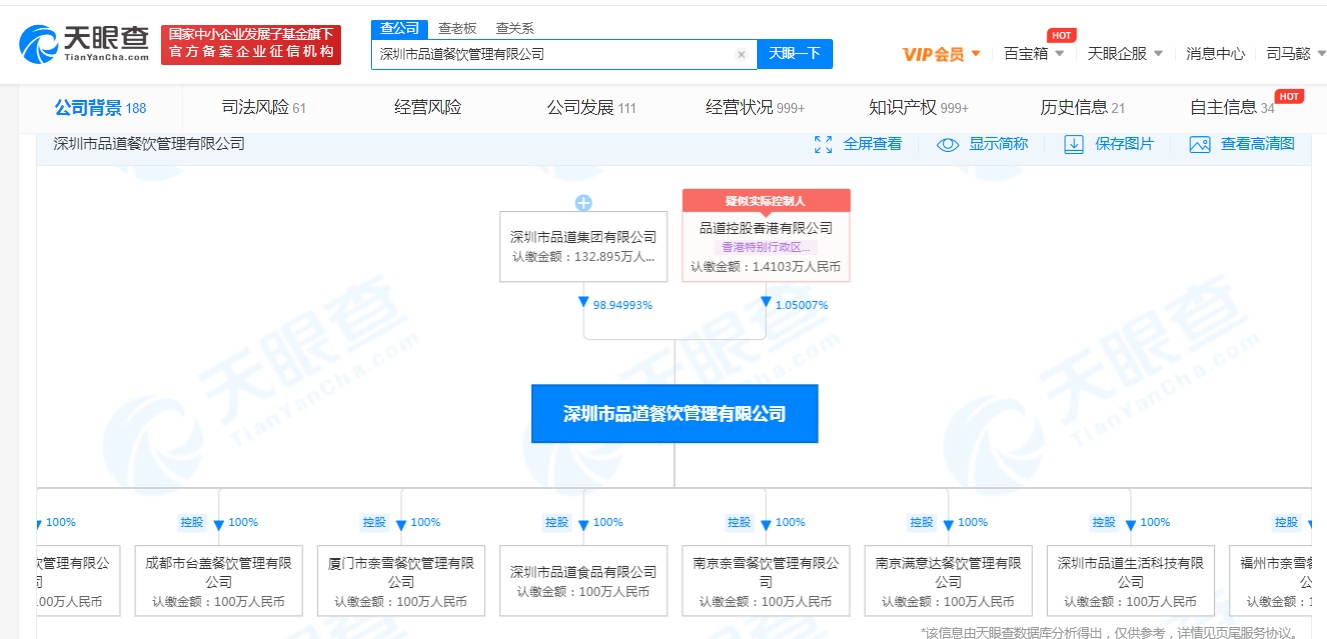
Task: Open the 深圳市品道食品有限公司 subsidiary node
Action: click(583, 580)
